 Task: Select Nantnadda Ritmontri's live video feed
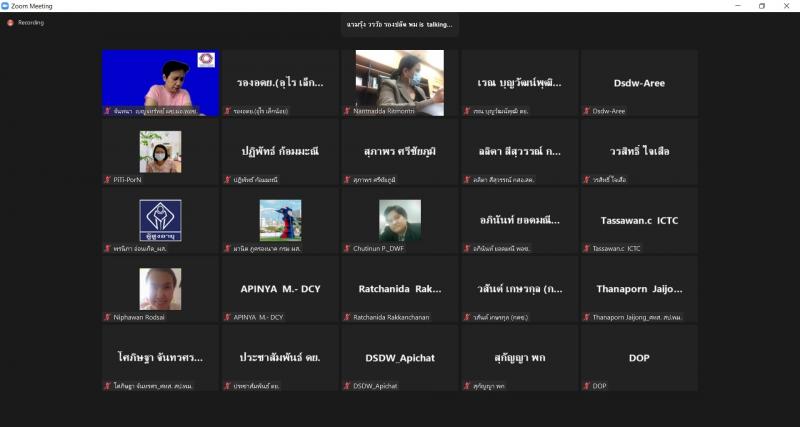click(399, 83)
